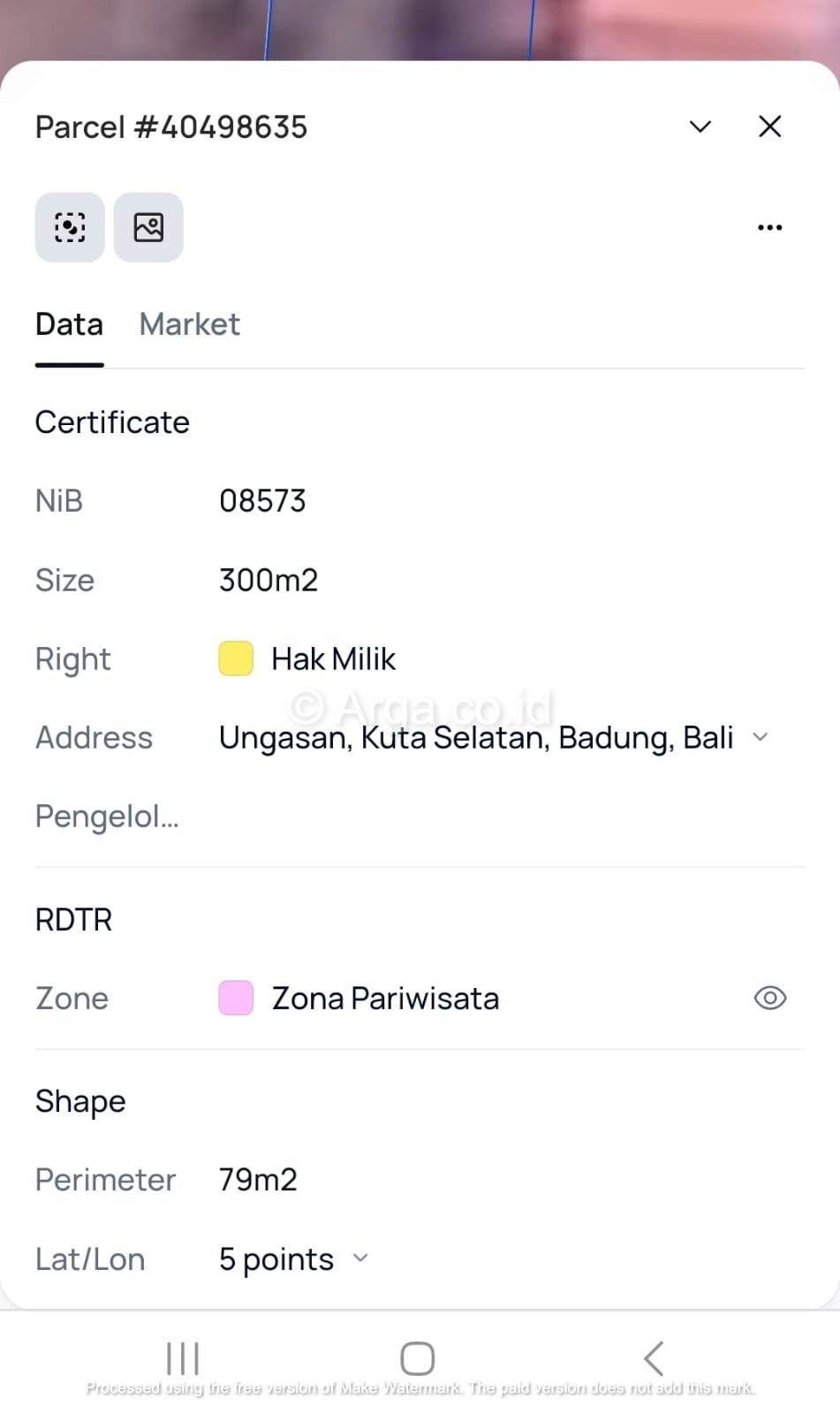Open the three-dot more options menu
This screenshot has height=1414, width=840.
pyautogui.click(x=769, y=227)
